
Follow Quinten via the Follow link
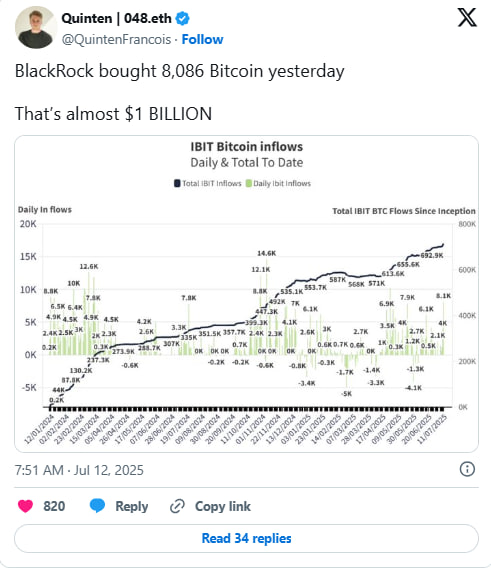click(x=202, y=39)
